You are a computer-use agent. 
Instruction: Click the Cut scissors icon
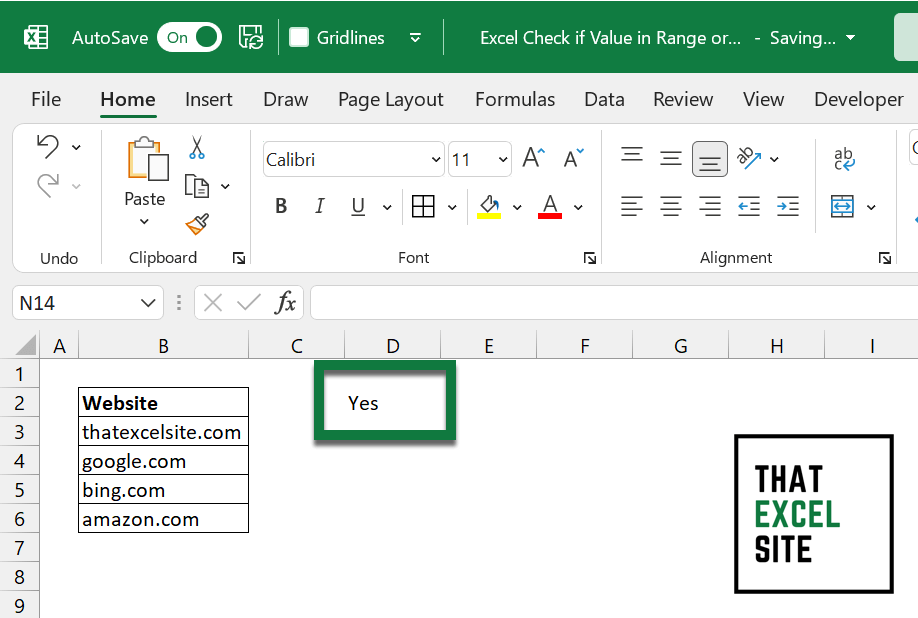click(x=197, y=146)
